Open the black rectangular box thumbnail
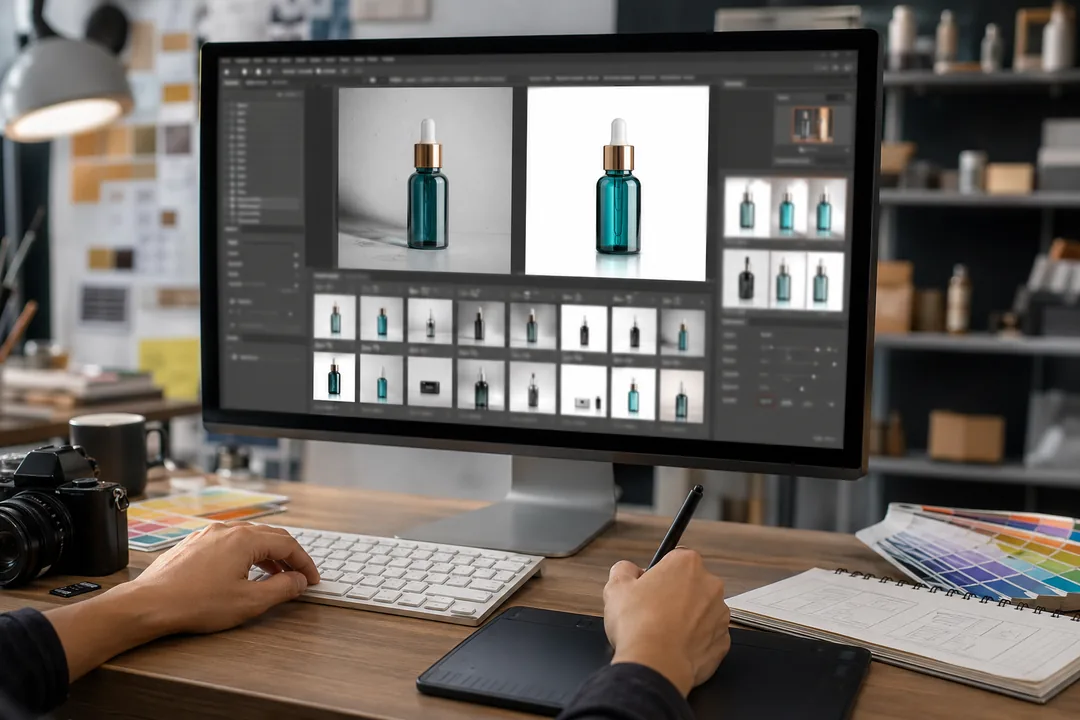This screenshot has height=720, width=1080. (x=430, y=382)
